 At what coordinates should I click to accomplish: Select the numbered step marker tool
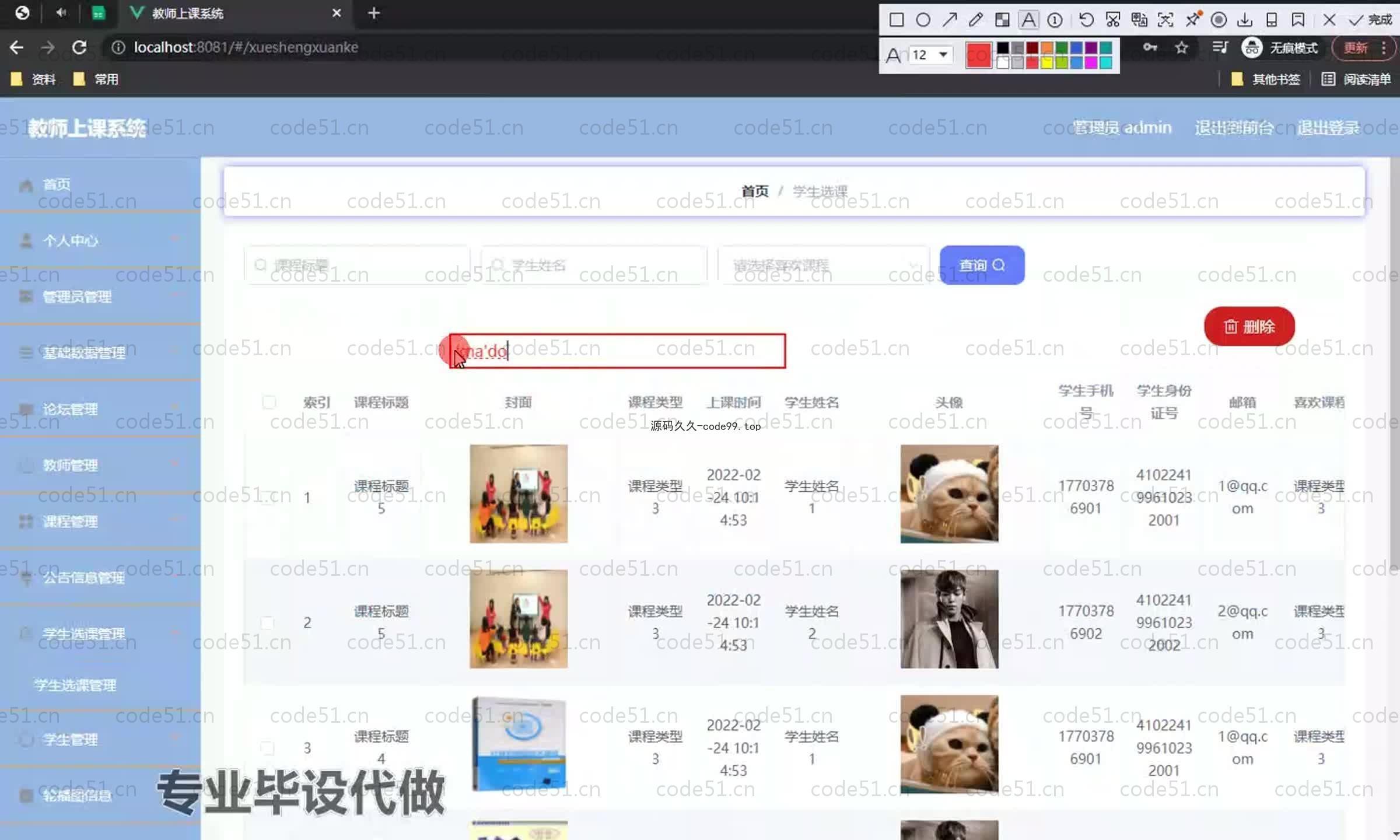point(1055,20)
